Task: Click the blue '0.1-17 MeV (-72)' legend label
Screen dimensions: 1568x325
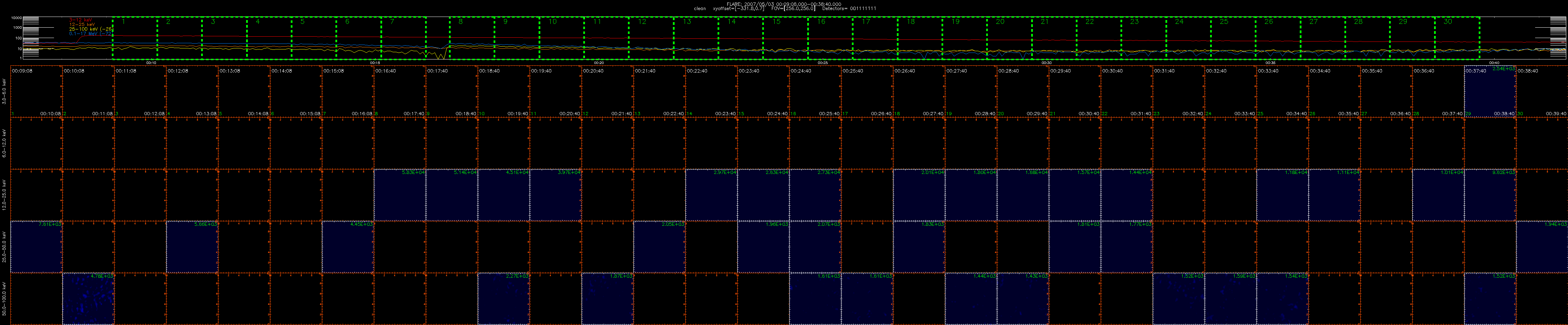Action: [x=91, y=34]
